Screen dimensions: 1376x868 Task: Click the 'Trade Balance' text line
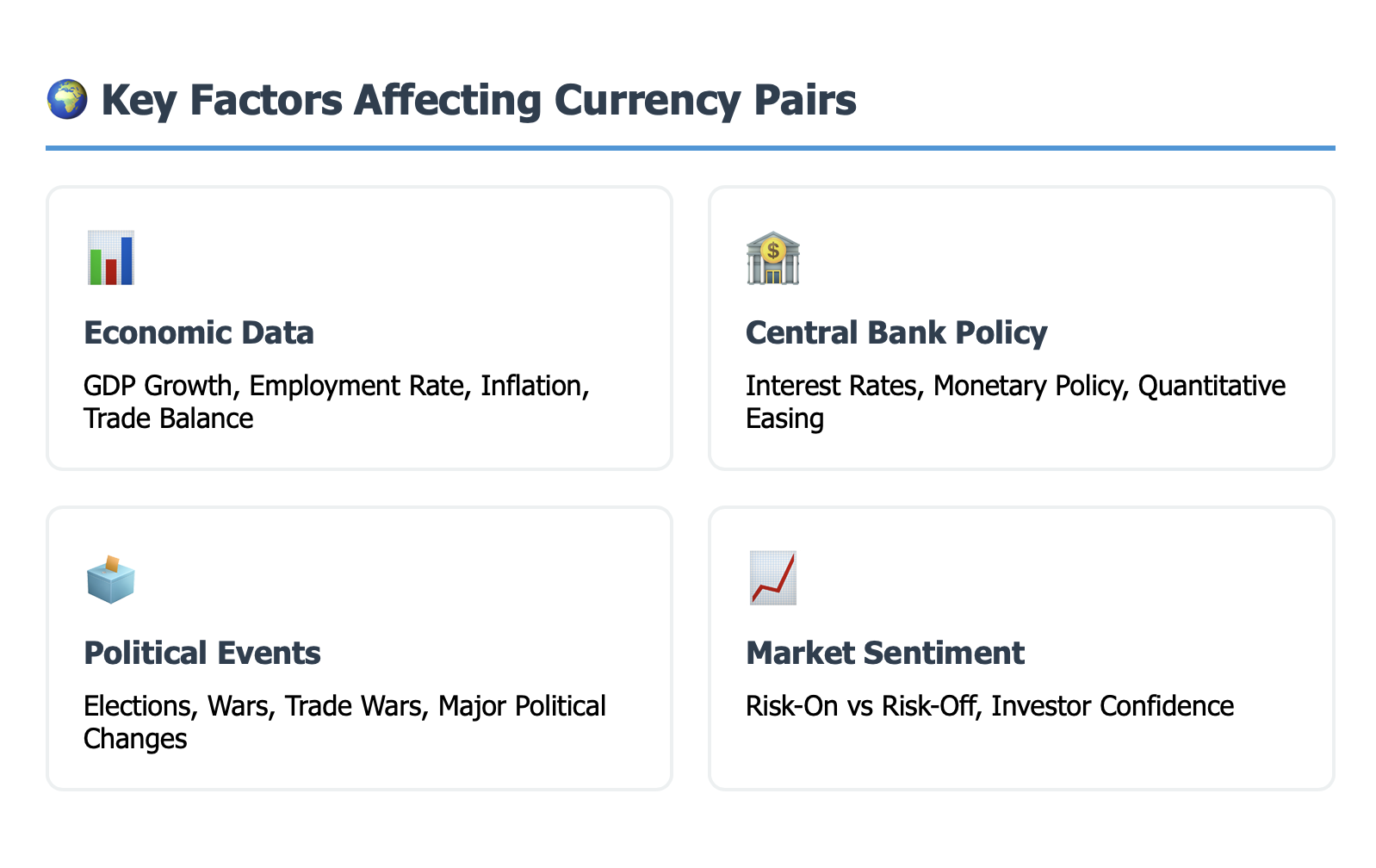(169, 418)
